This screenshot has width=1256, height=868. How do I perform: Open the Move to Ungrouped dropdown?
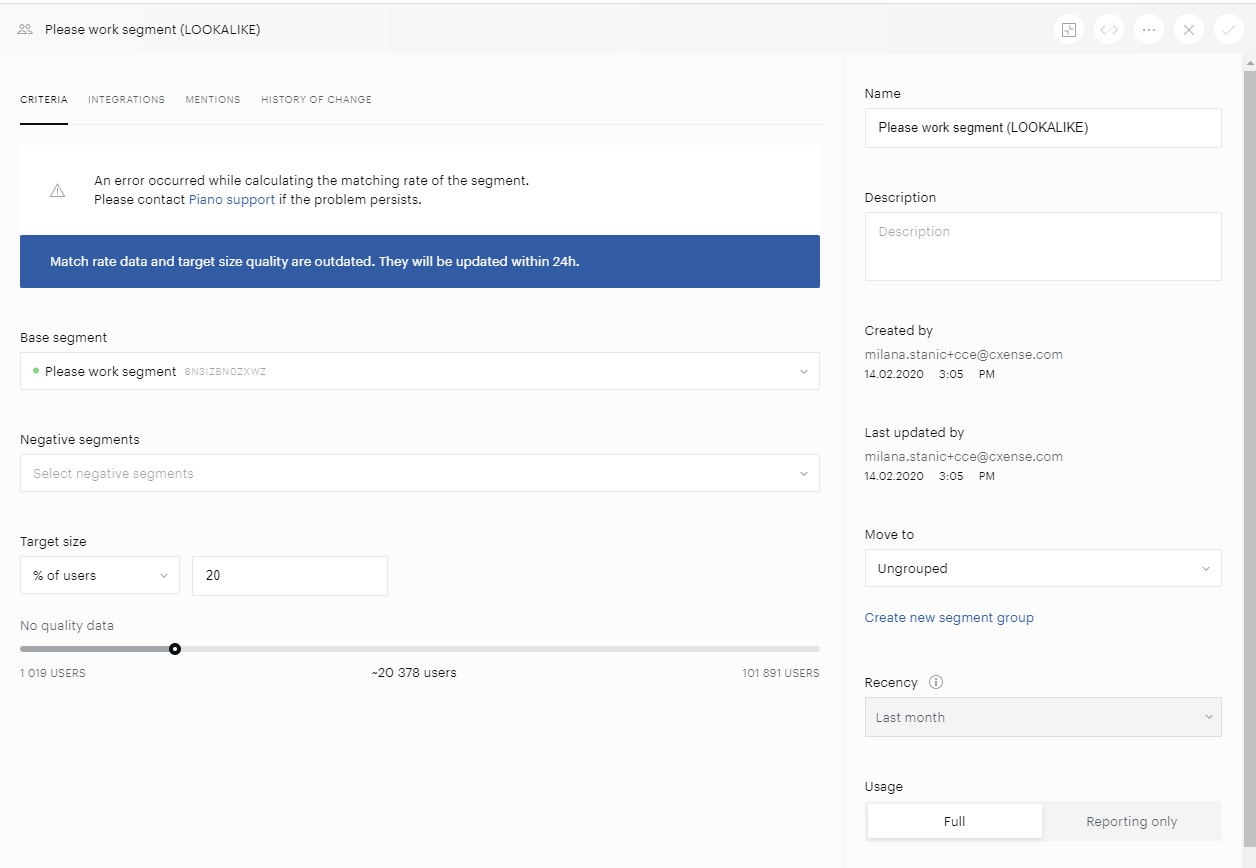[x=1043, y=568]
